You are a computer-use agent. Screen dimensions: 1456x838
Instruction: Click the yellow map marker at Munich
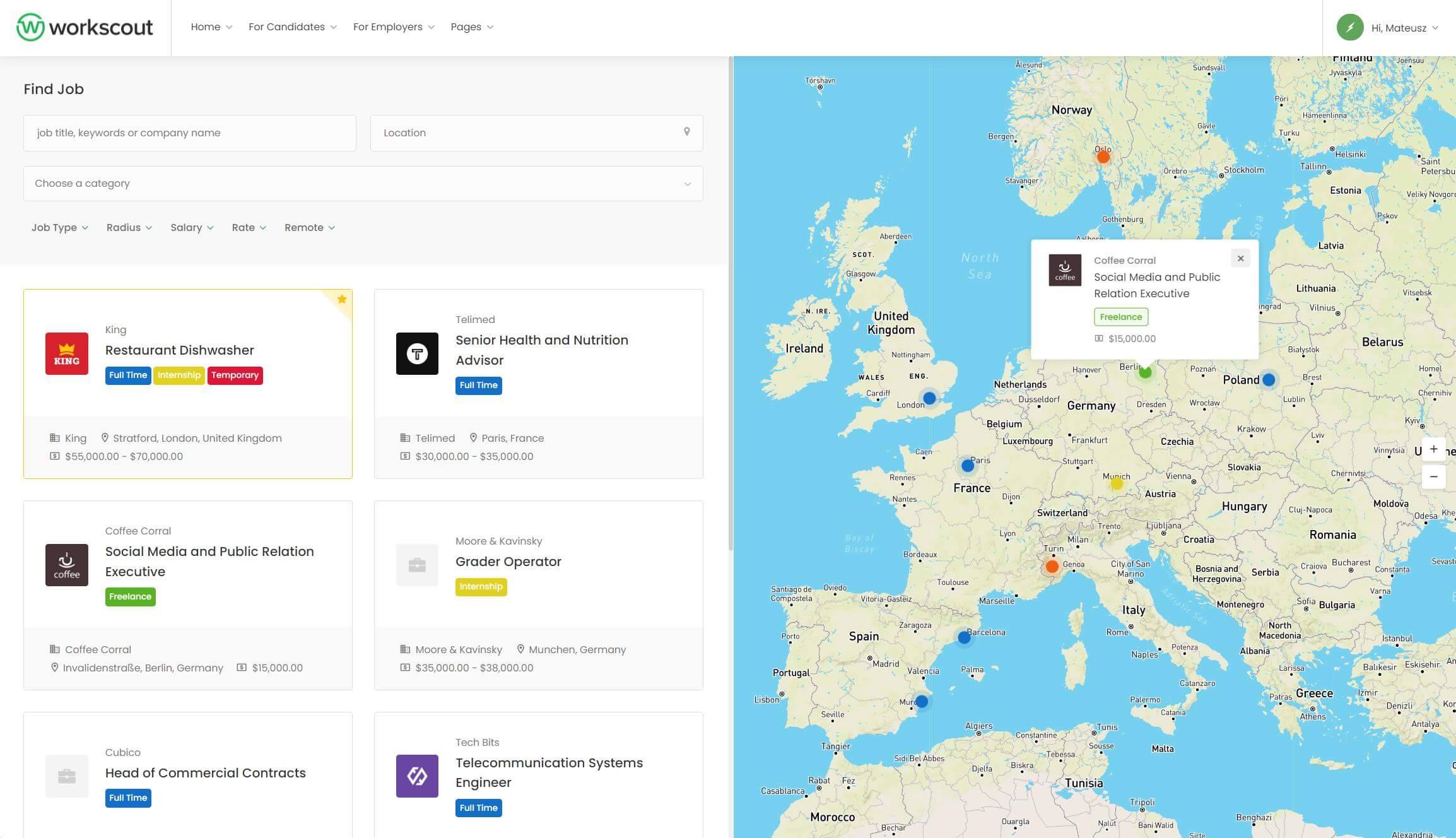tap(1117, 484)
